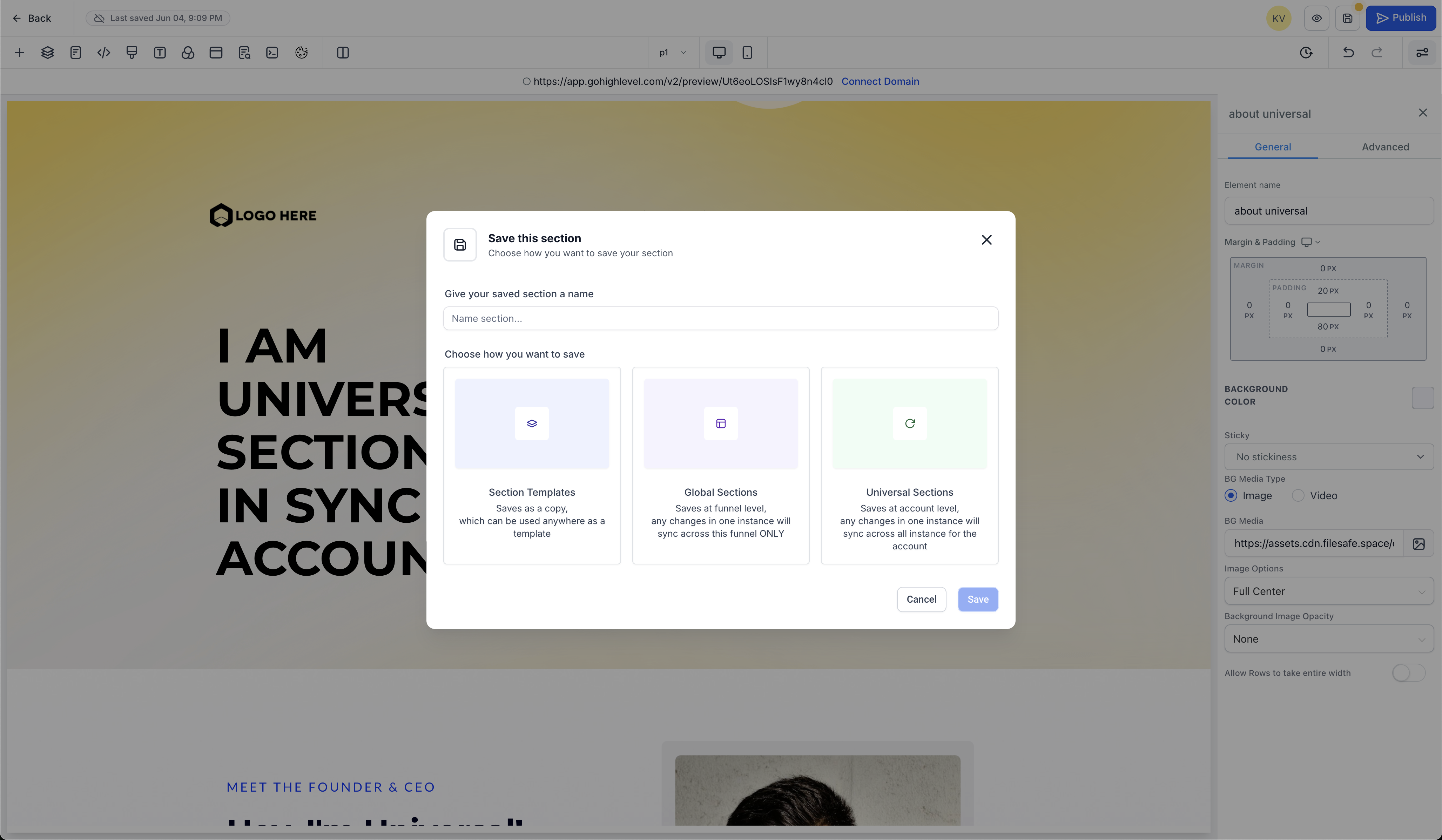Open the cookie settings toolbar icon
Image resolution: width=1442 pixels, height=840 pixels.
pos(301,52)
